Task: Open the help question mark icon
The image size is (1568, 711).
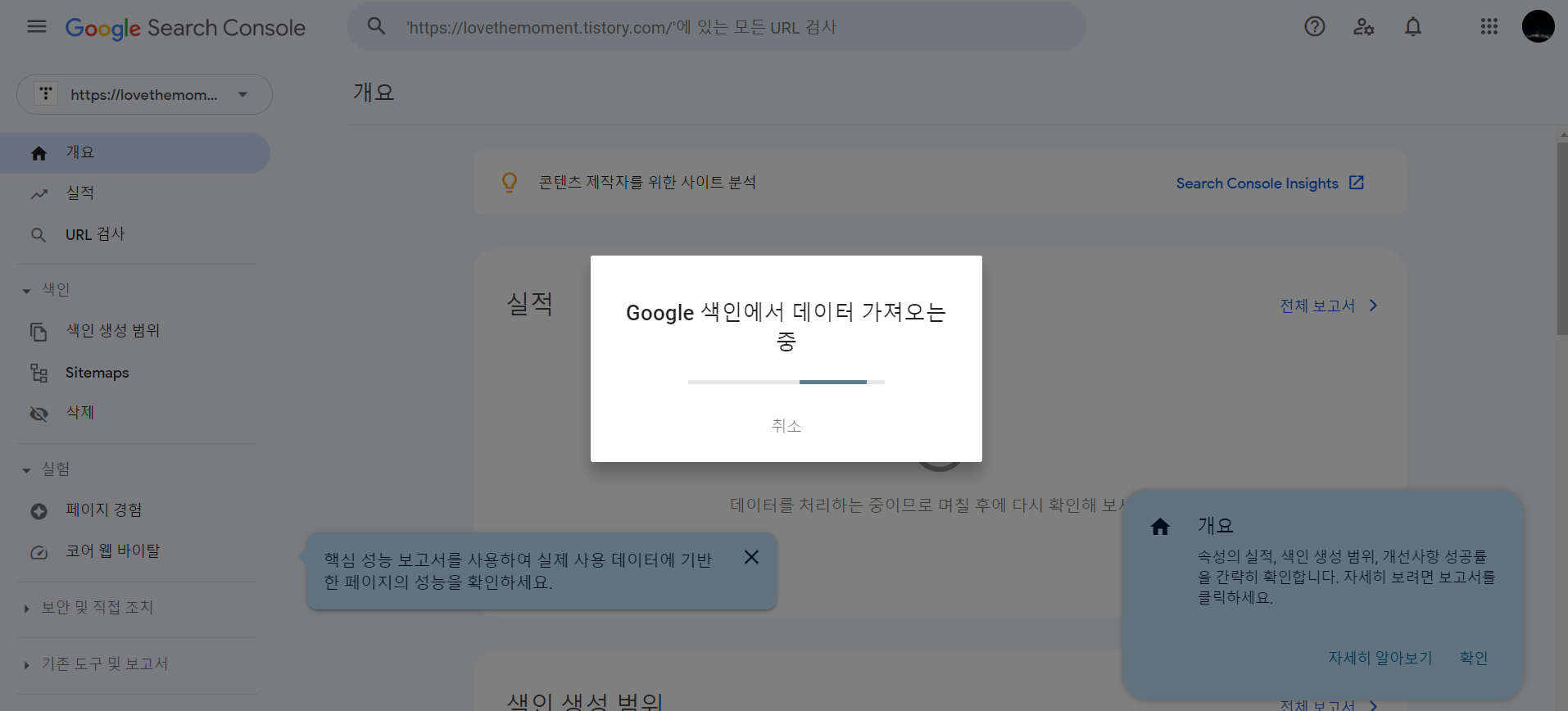Action: 1314,27
